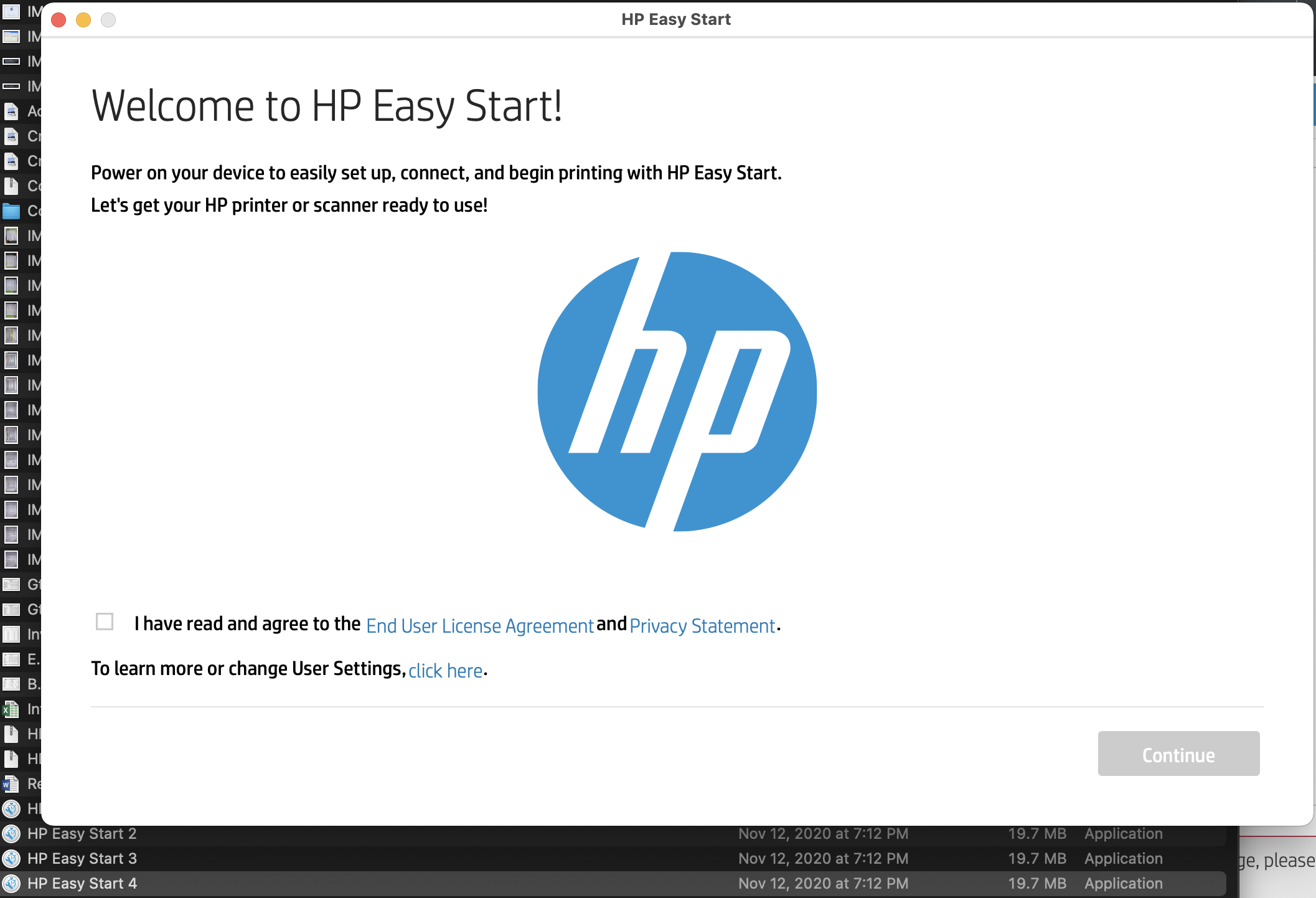
Task: Select the "HP Easy Start 3" file name
Action: point(82,859)
